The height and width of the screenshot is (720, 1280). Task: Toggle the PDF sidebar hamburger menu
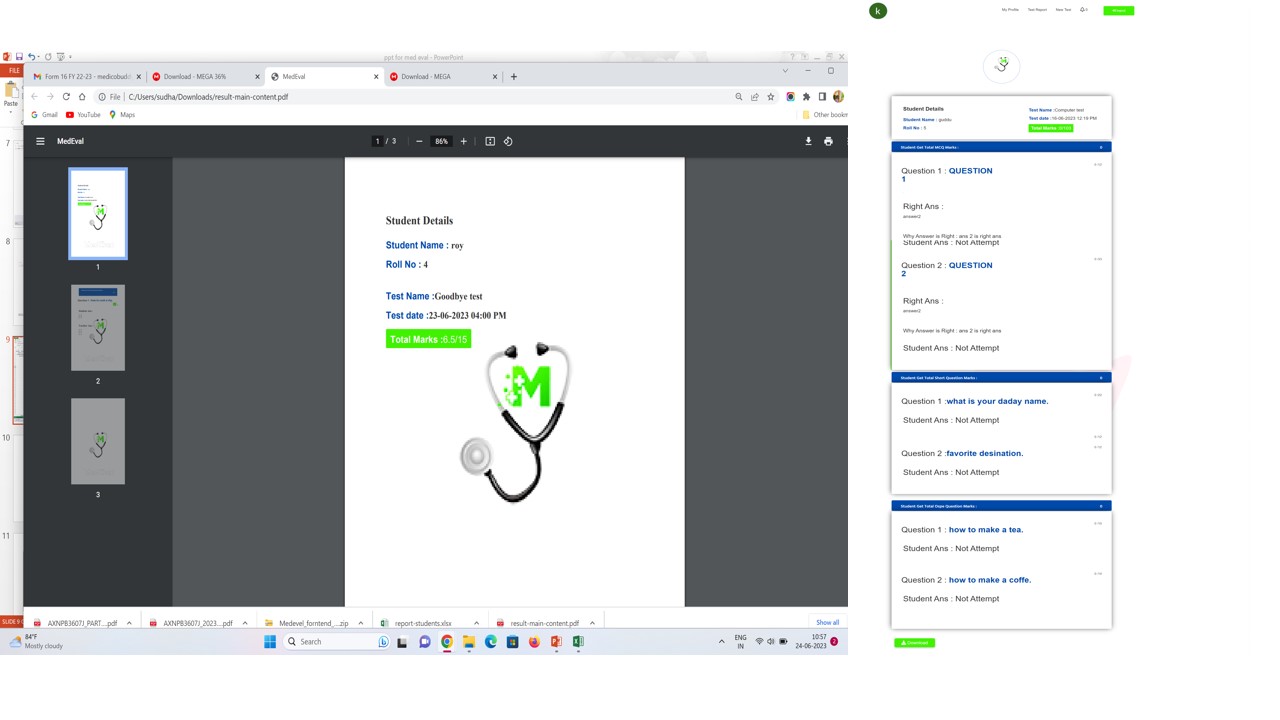(x=40, y=141)
